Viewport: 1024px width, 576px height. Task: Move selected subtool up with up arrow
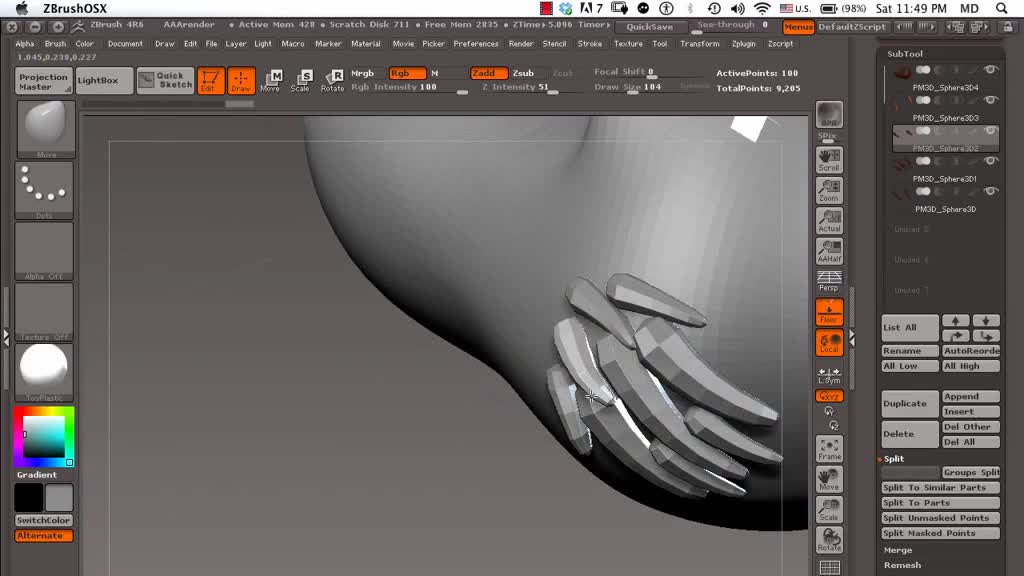(955, 321)
